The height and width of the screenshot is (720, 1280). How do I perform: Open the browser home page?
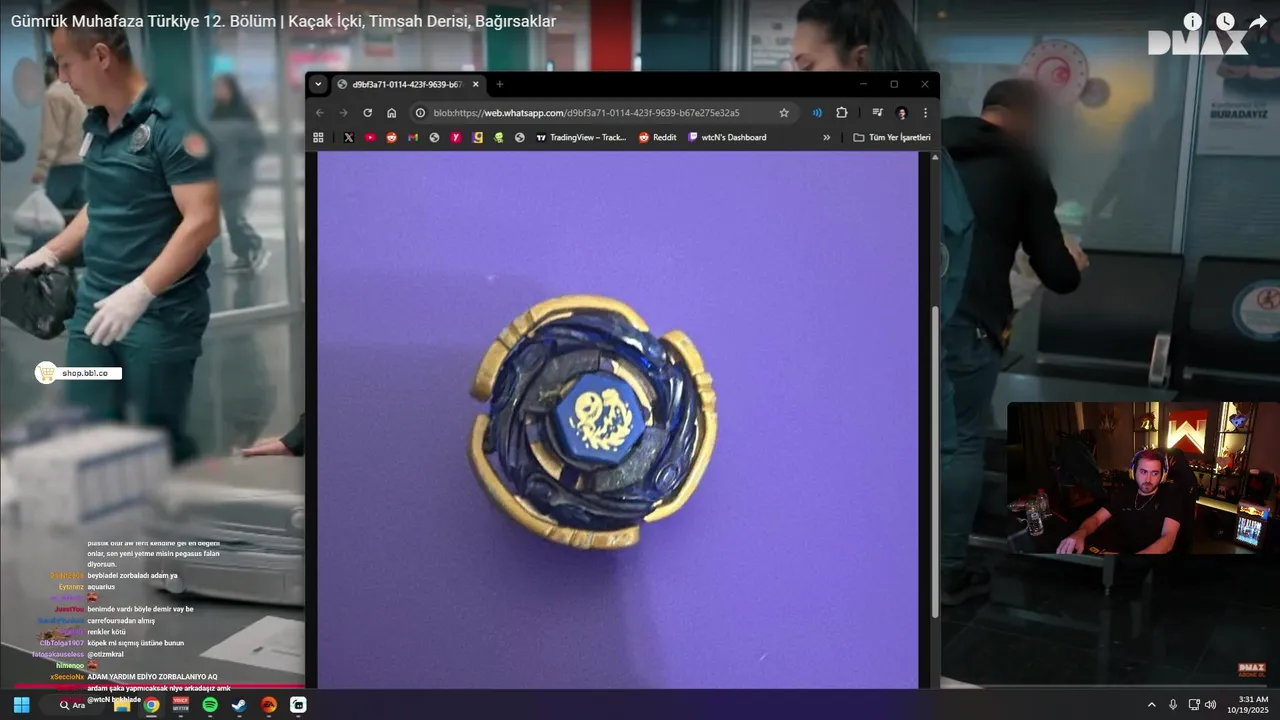[392, 113]
